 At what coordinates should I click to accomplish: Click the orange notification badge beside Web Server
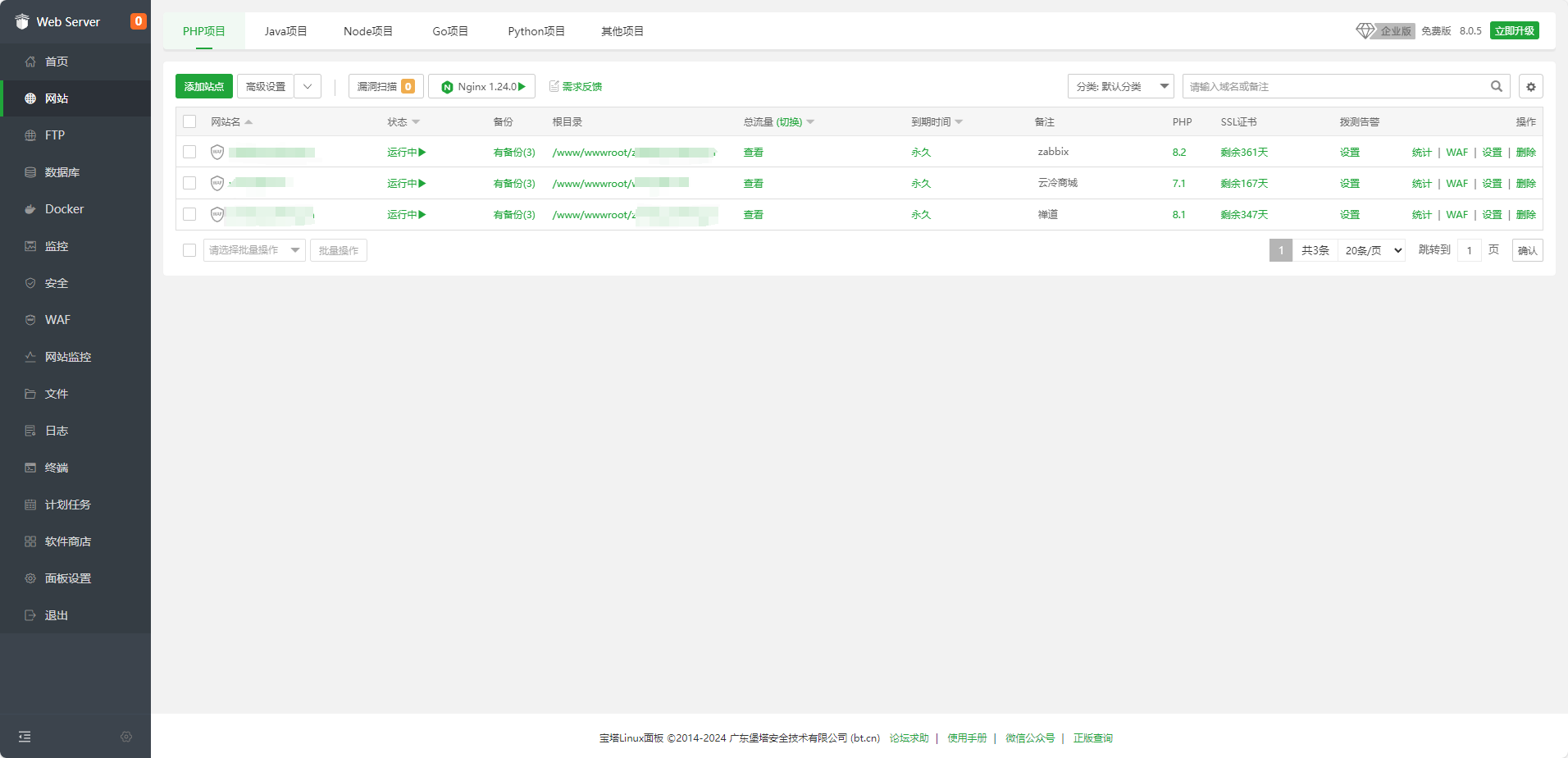pyautogui.click(x=139, y=21)
